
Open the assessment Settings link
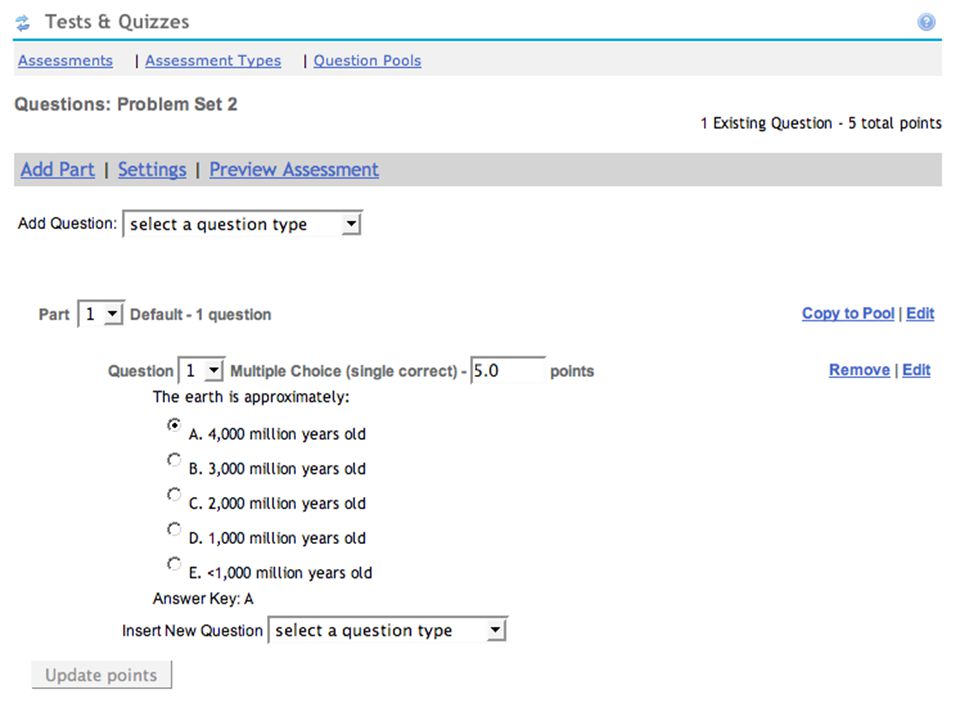click(152, 170)
